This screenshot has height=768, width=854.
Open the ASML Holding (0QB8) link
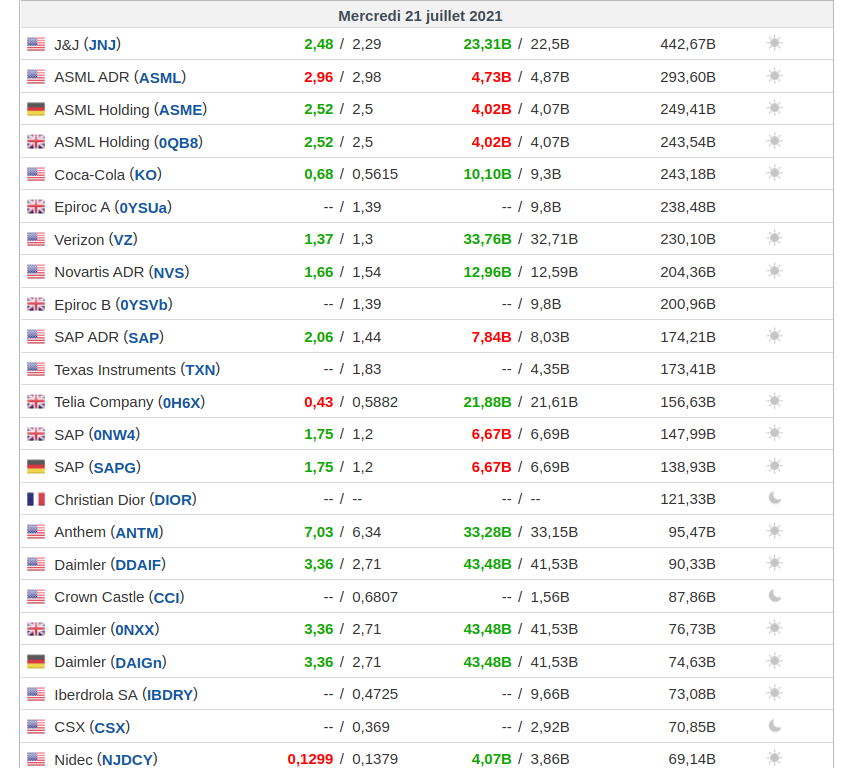click(x=178, y=142)
